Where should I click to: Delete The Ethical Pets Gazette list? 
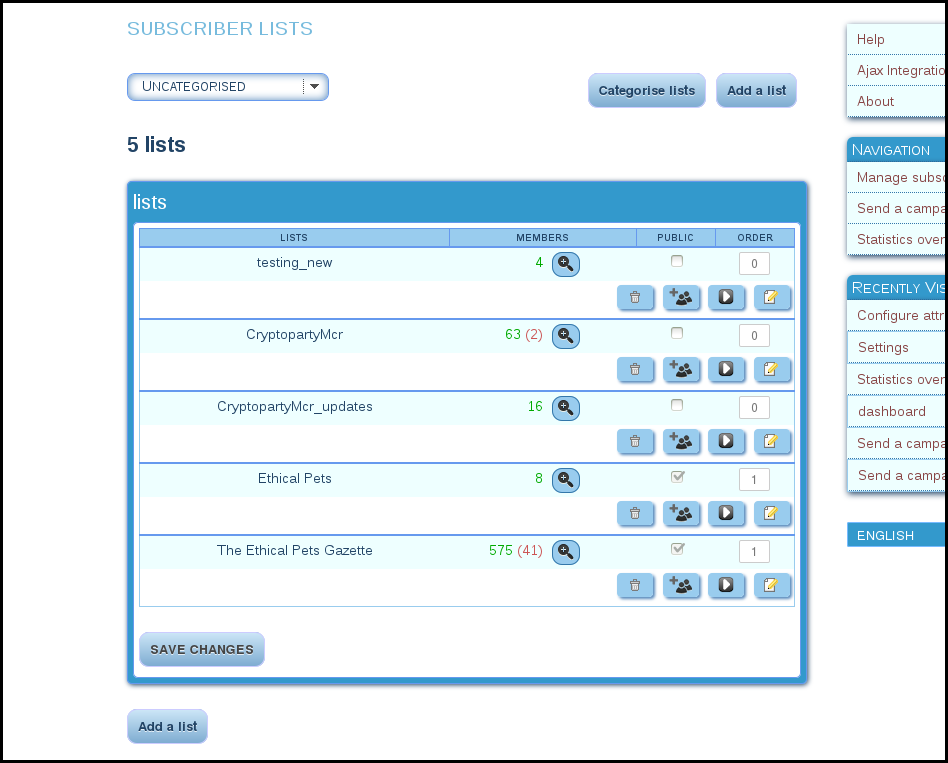coord(636,585)
